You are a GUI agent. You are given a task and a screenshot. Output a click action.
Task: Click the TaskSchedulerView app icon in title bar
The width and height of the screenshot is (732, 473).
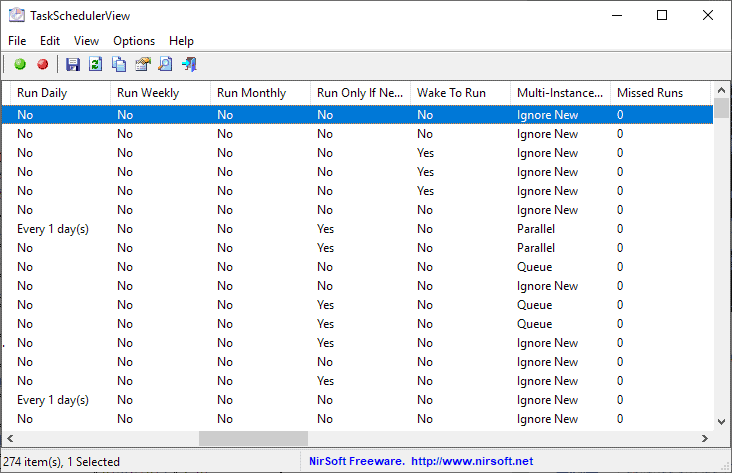pos(17,15)
